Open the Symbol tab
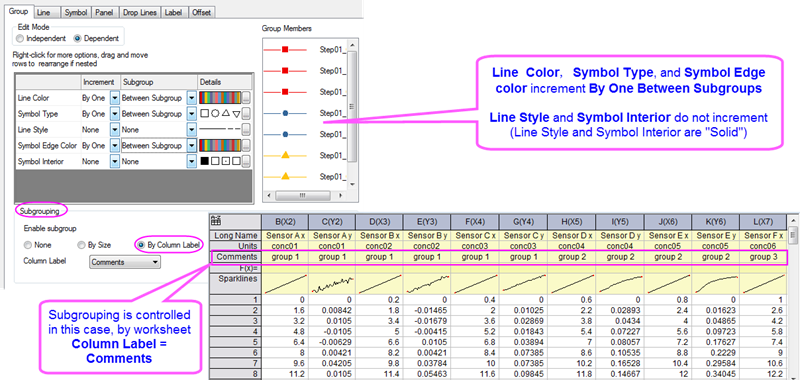The width and height of the screenshot is (800, 380). (x=76, y=12)
